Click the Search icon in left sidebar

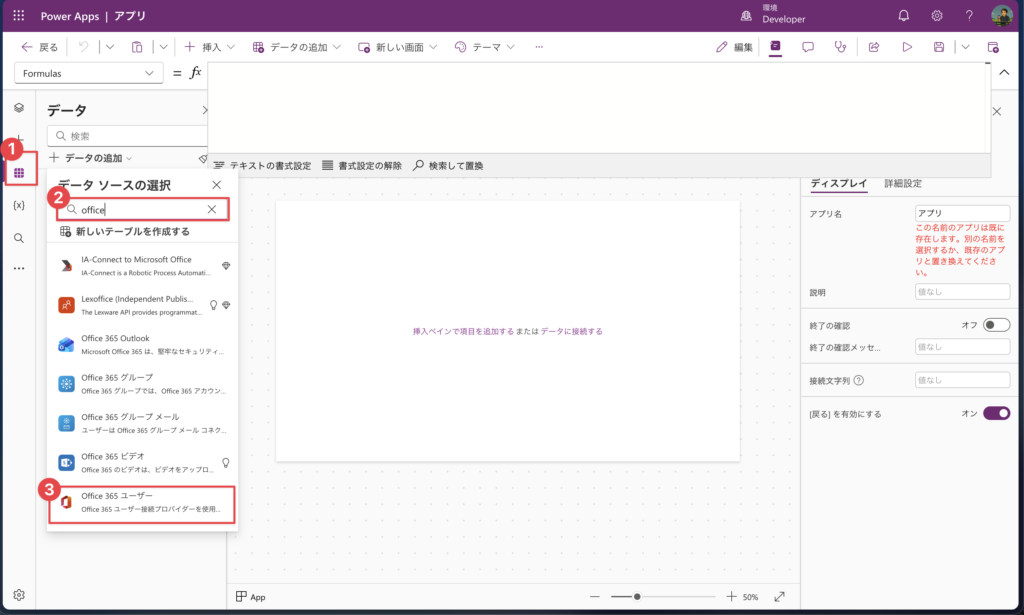[x=18, y=238]
